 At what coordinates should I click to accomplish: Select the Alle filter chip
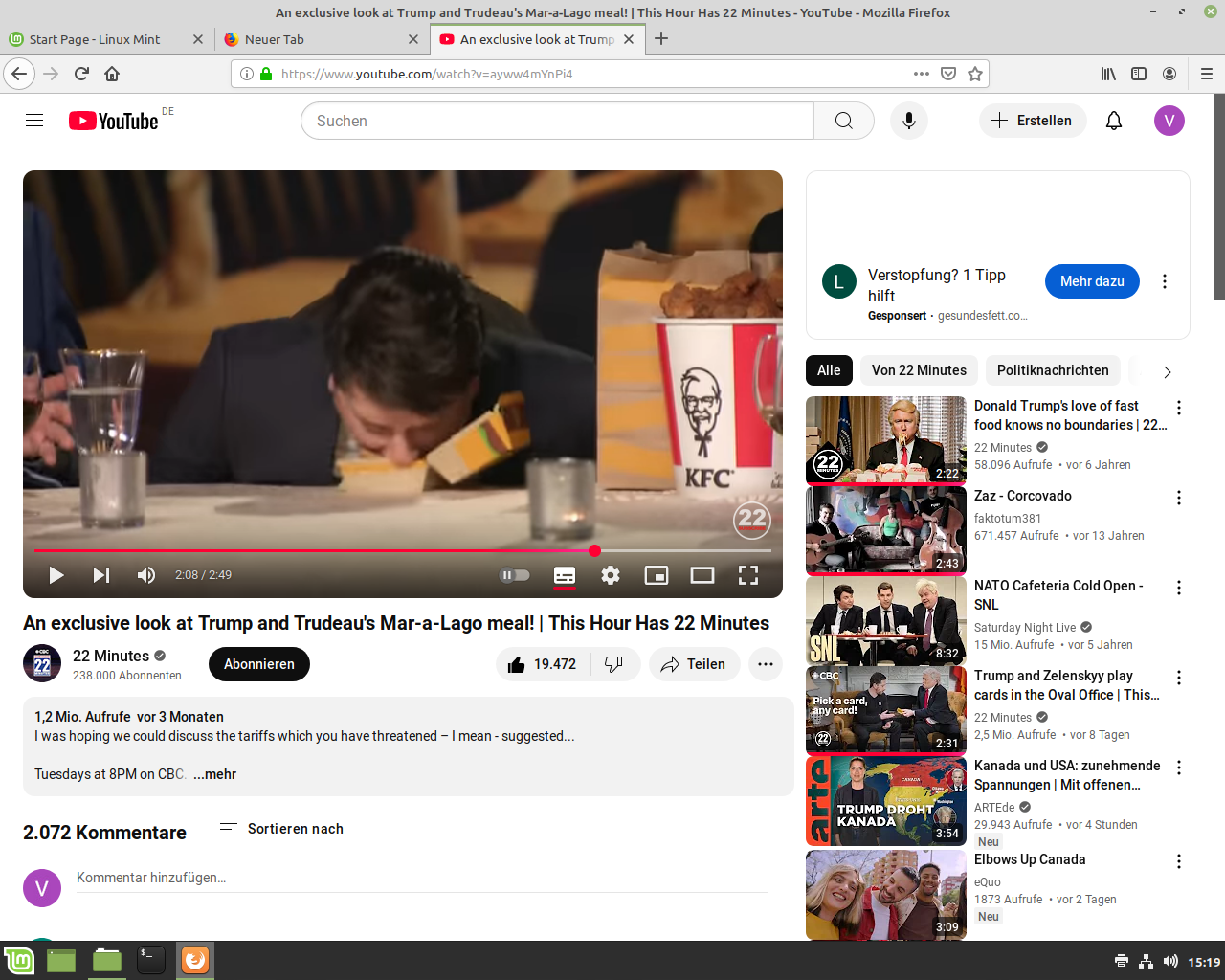pyautogui.click(x=829, y=370)
